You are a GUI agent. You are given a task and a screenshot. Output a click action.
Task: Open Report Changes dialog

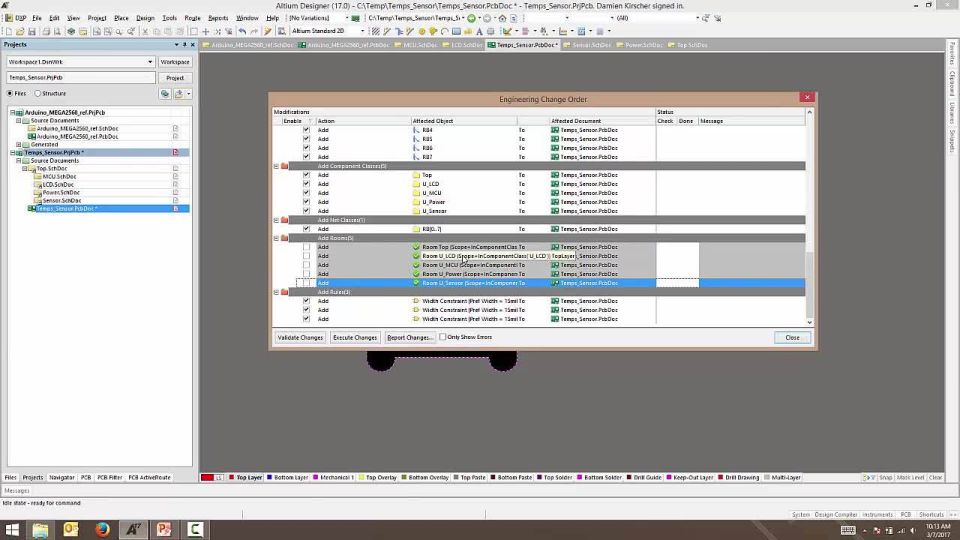click(x=410, y=337)
